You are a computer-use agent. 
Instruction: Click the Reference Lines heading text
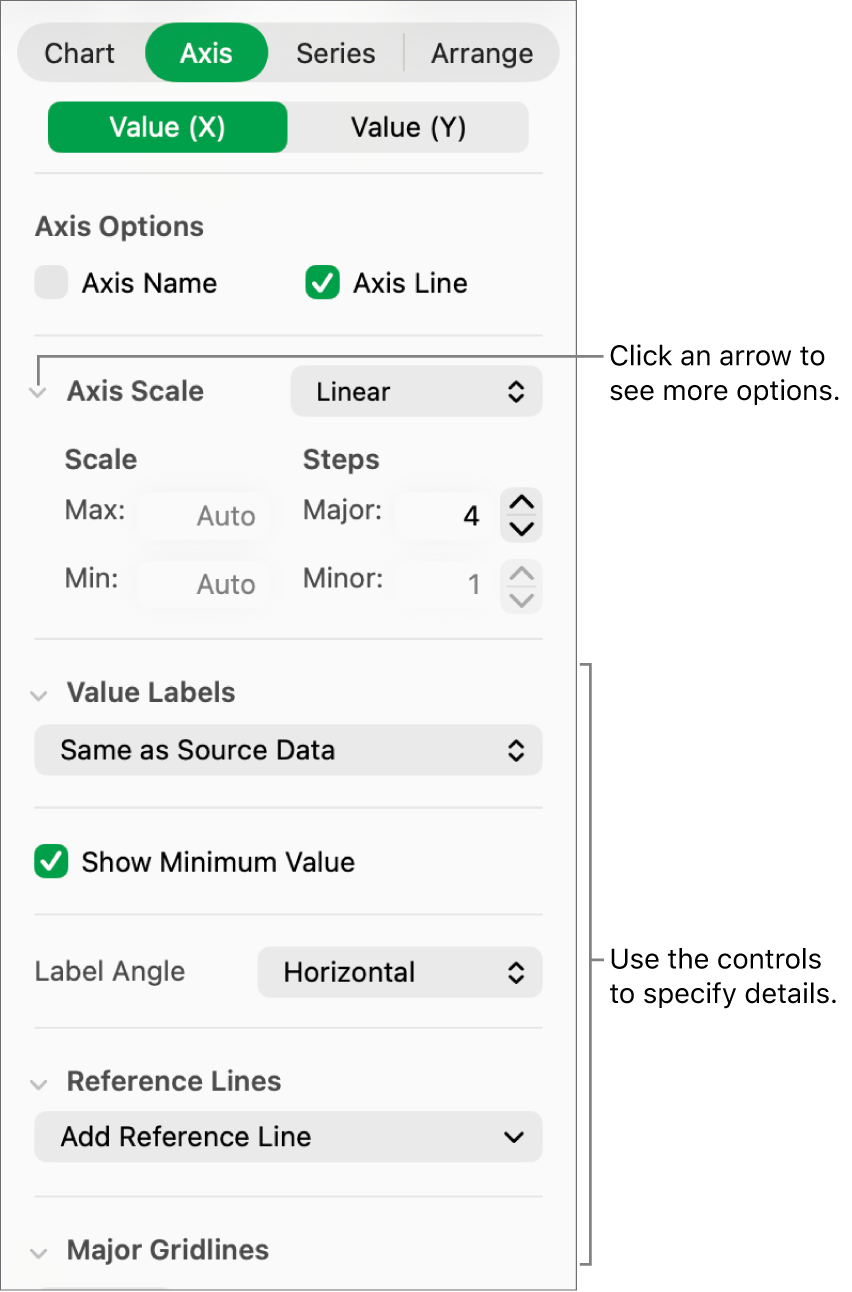(x=174, y=1081)
